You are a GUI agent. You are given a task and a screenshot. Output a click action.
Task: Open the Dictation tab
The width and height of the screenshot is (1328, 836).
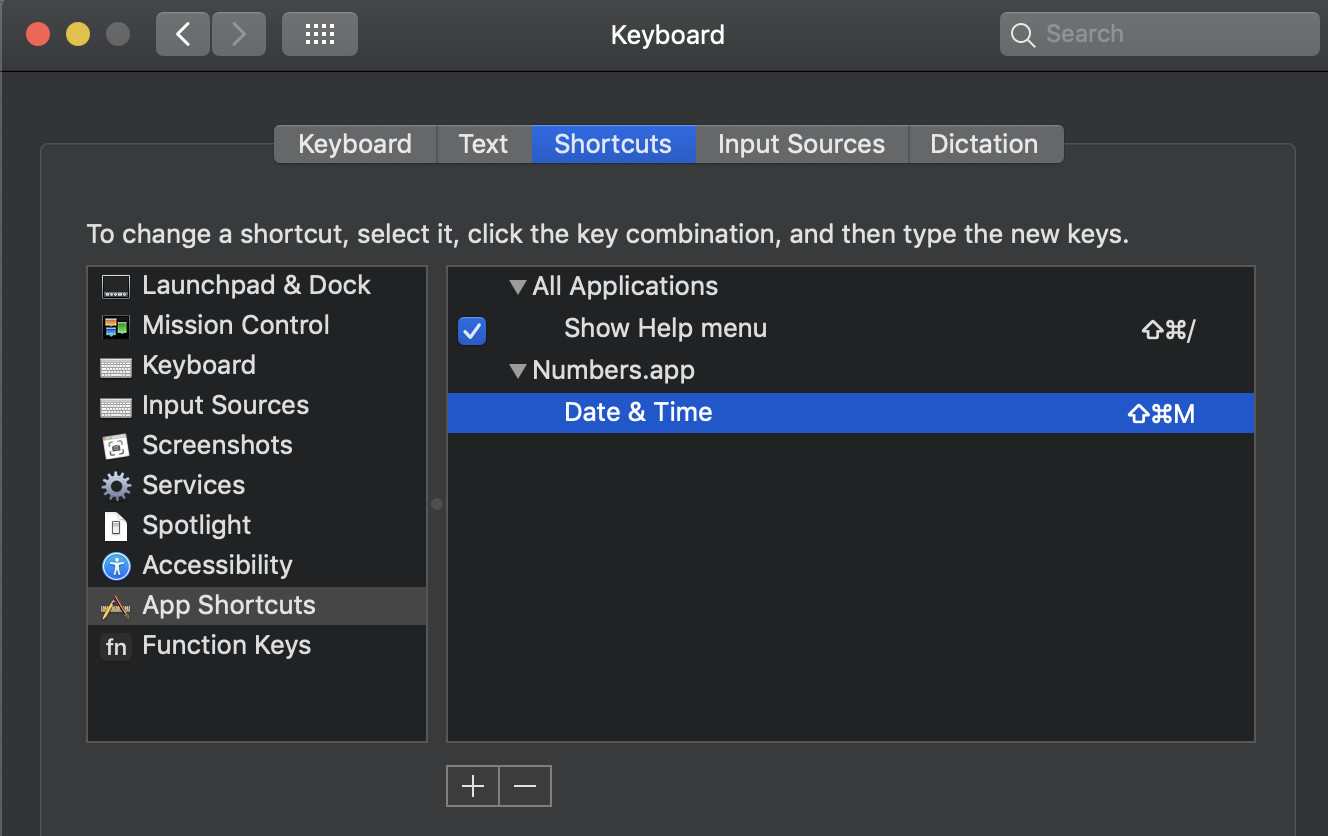tap(985, 143)
